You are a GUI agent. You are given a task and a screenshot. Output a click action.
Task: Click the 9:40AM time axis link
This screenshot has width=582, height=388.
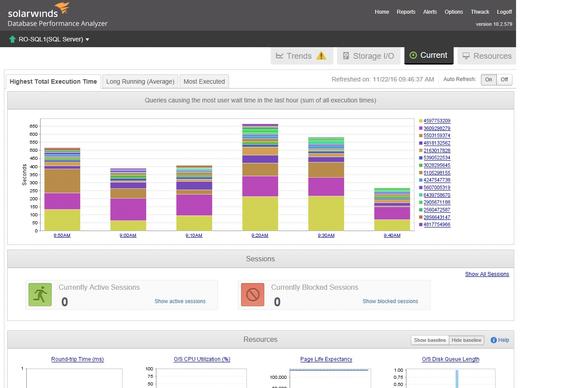coord(392,235)
